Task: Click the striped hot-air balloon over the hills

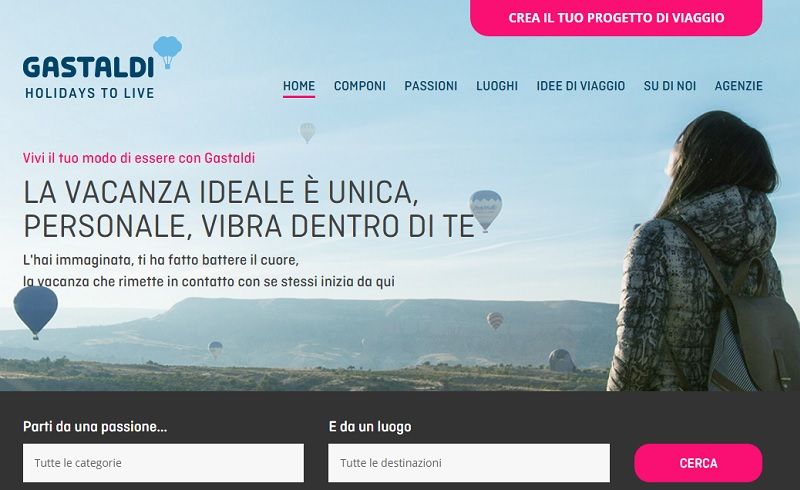Action: point(495,321)
